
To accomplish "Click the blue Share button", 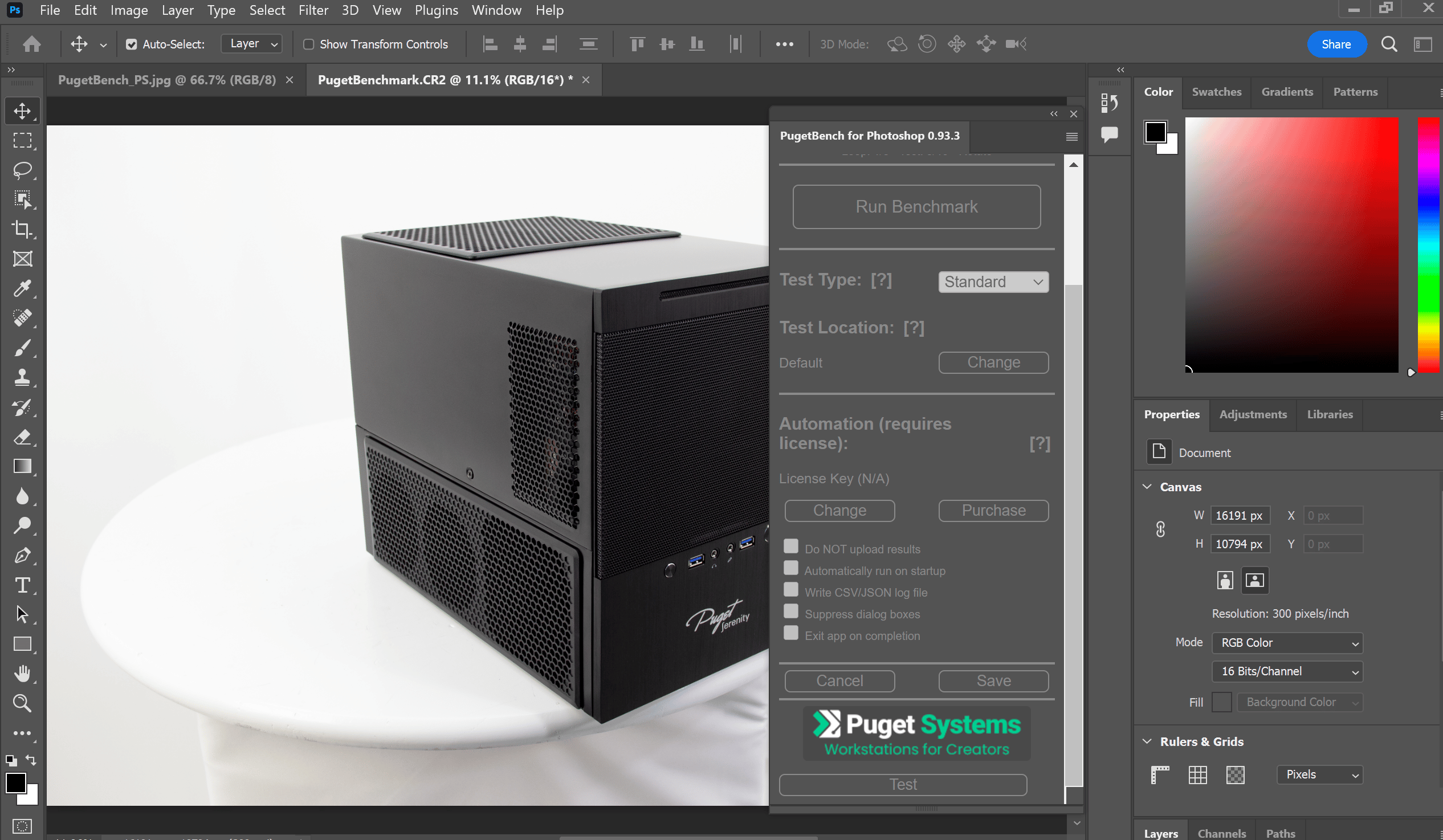I will point(1336,44).
